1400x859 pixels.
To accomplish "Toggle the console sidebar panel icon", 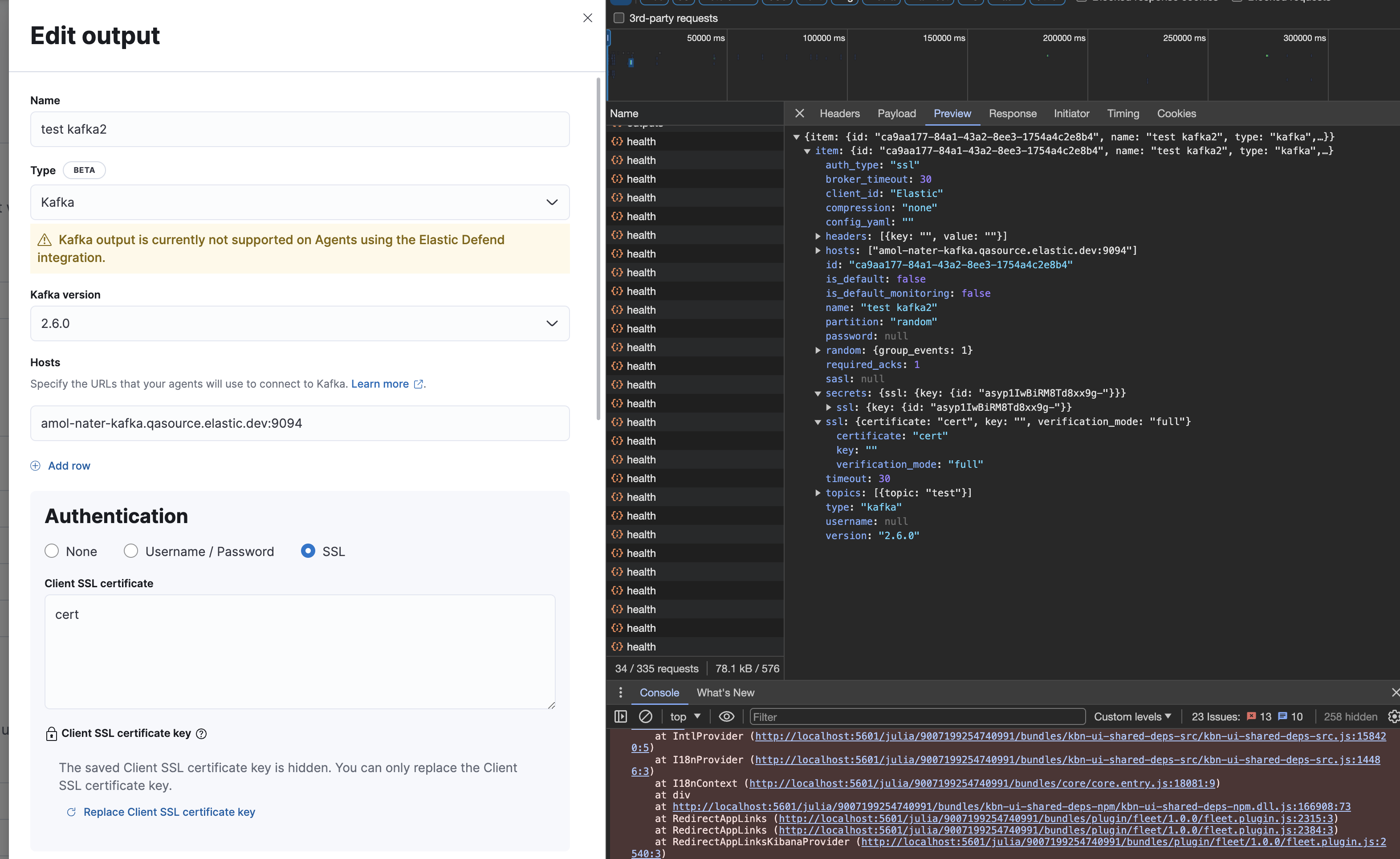I will tap(620, 716).
